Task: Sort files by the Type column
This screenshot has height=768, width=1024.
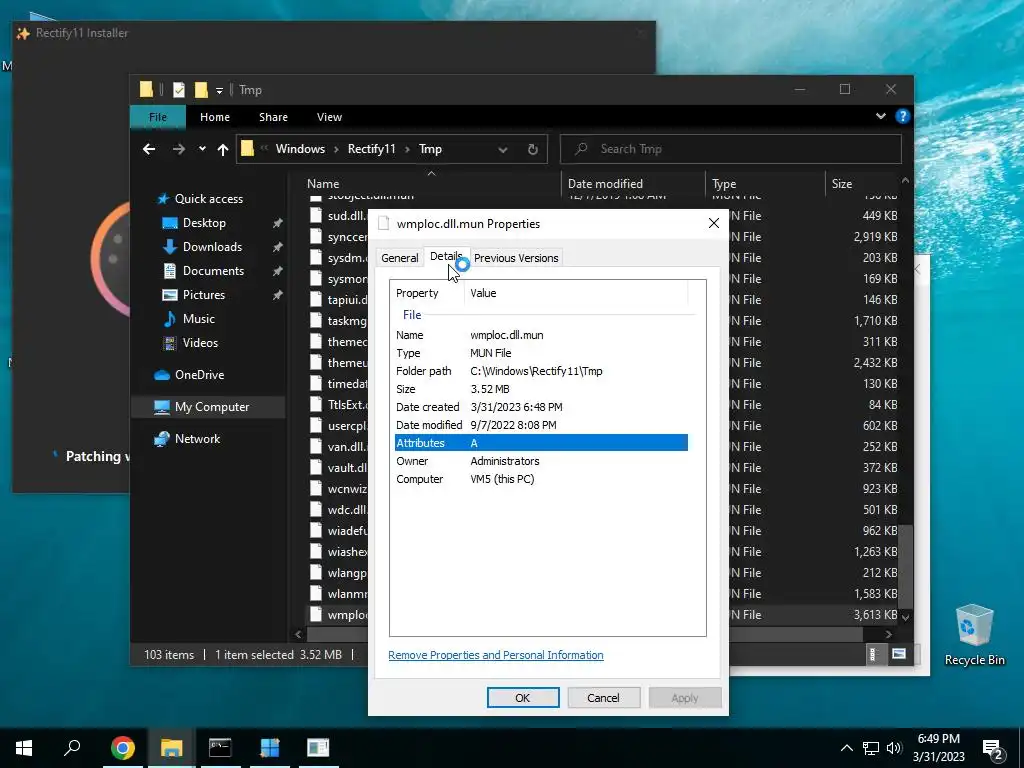Action: 765,184
